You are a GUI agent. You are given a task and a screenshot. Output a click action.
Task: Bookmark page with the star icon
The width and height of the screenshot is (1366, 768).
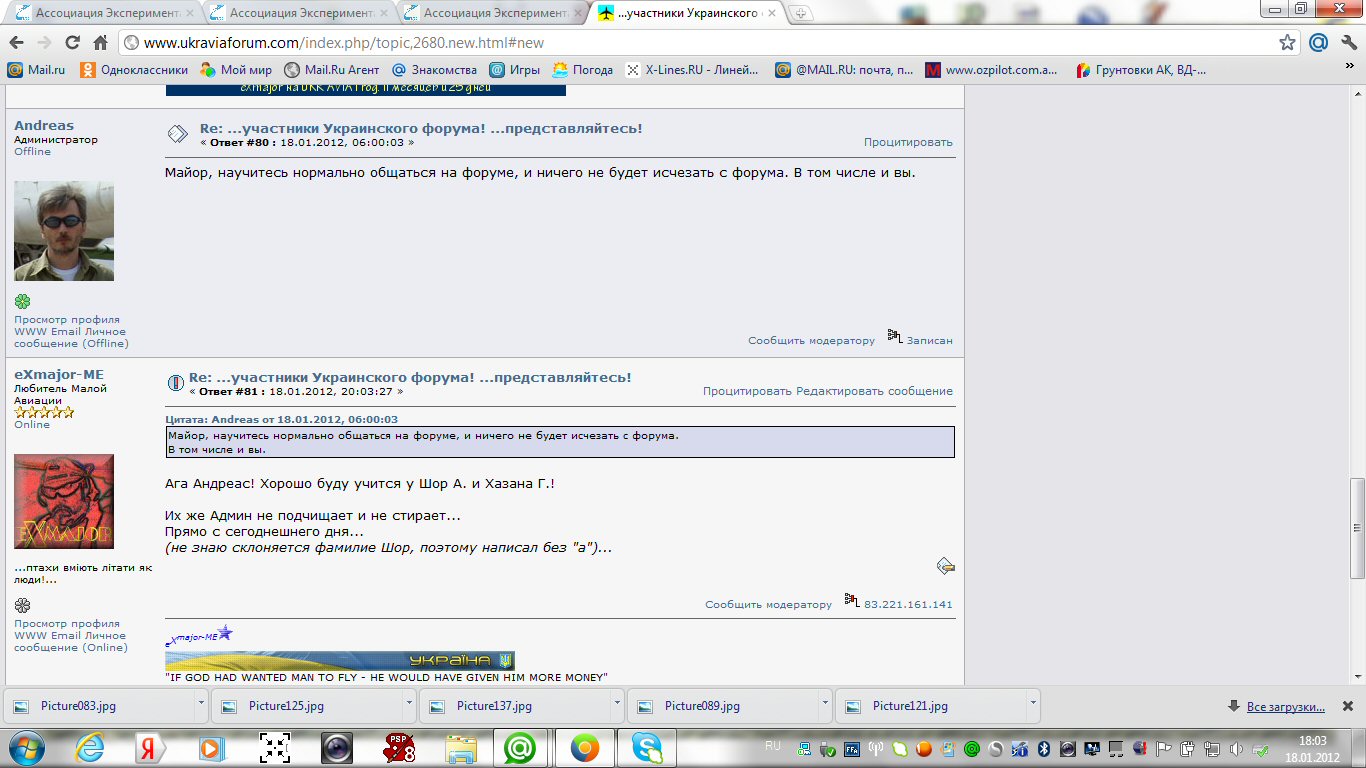pos(1288,43)
